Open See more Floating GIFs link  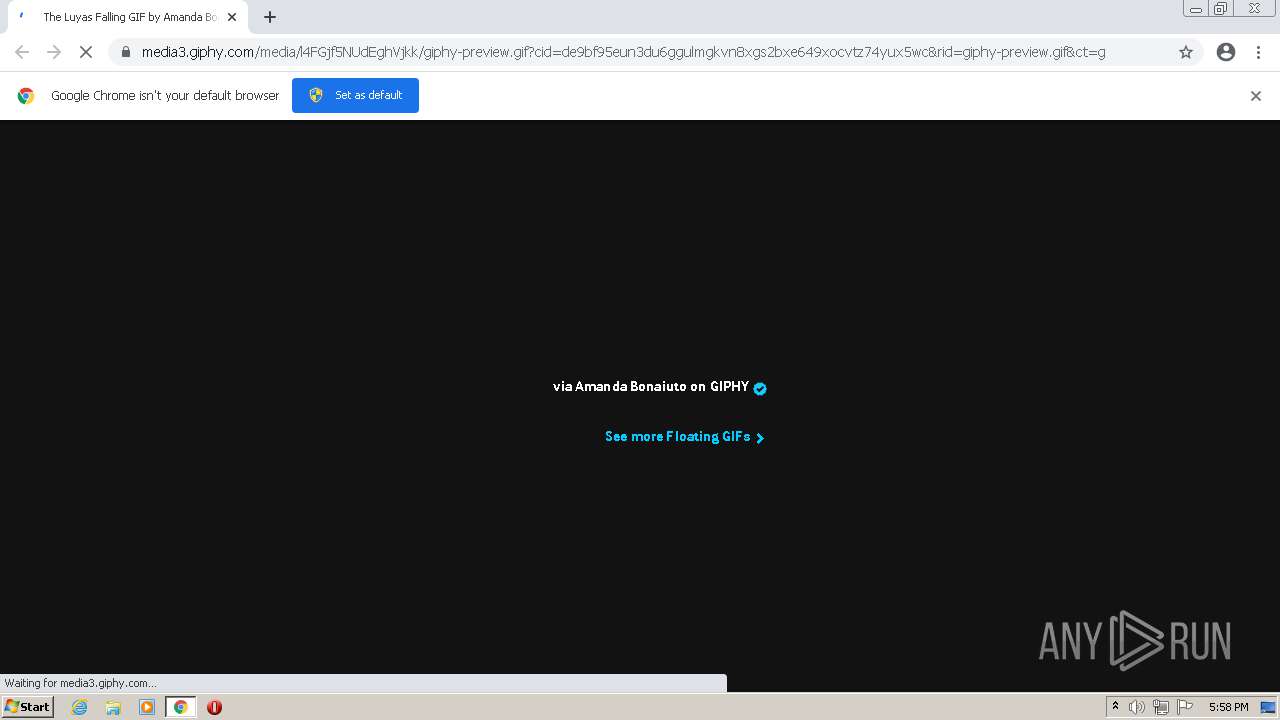click(684, 437)
